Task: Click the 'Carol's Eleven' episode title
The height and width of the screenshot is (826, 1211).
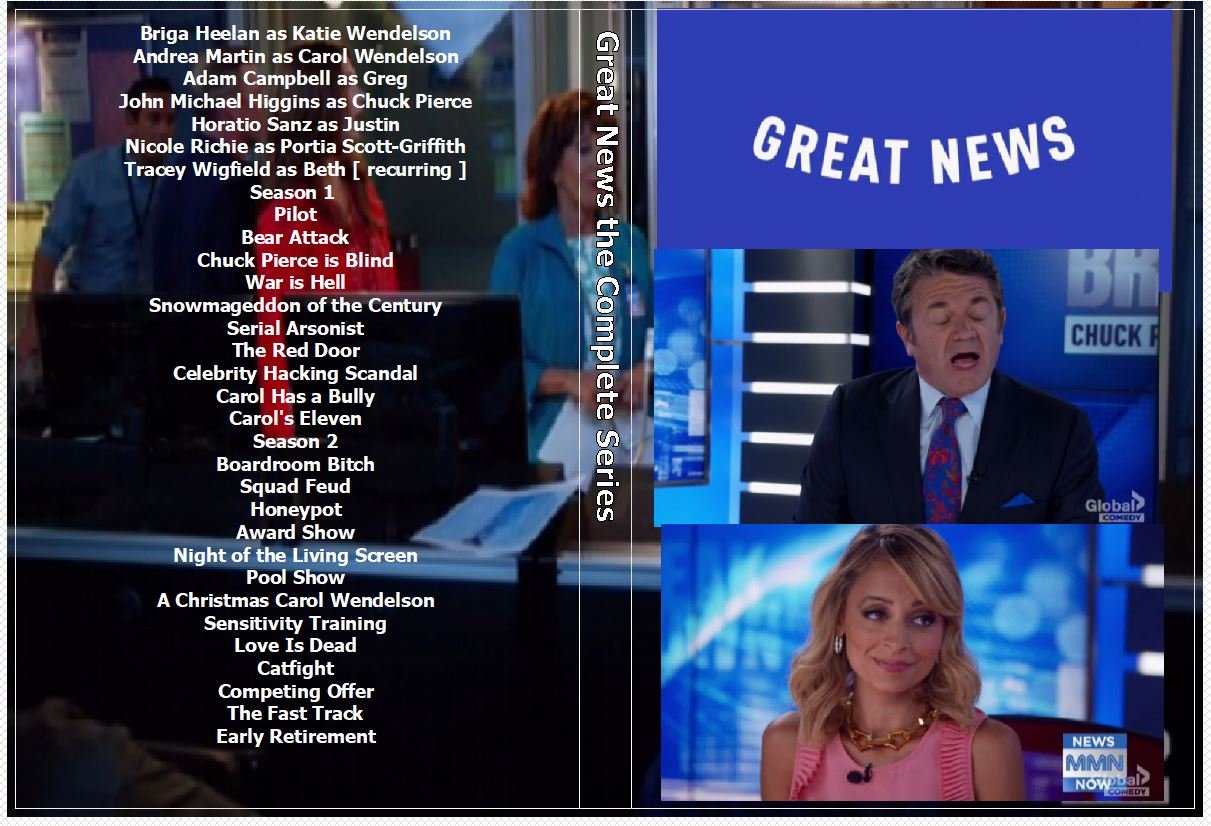Action: pos(295,419)
